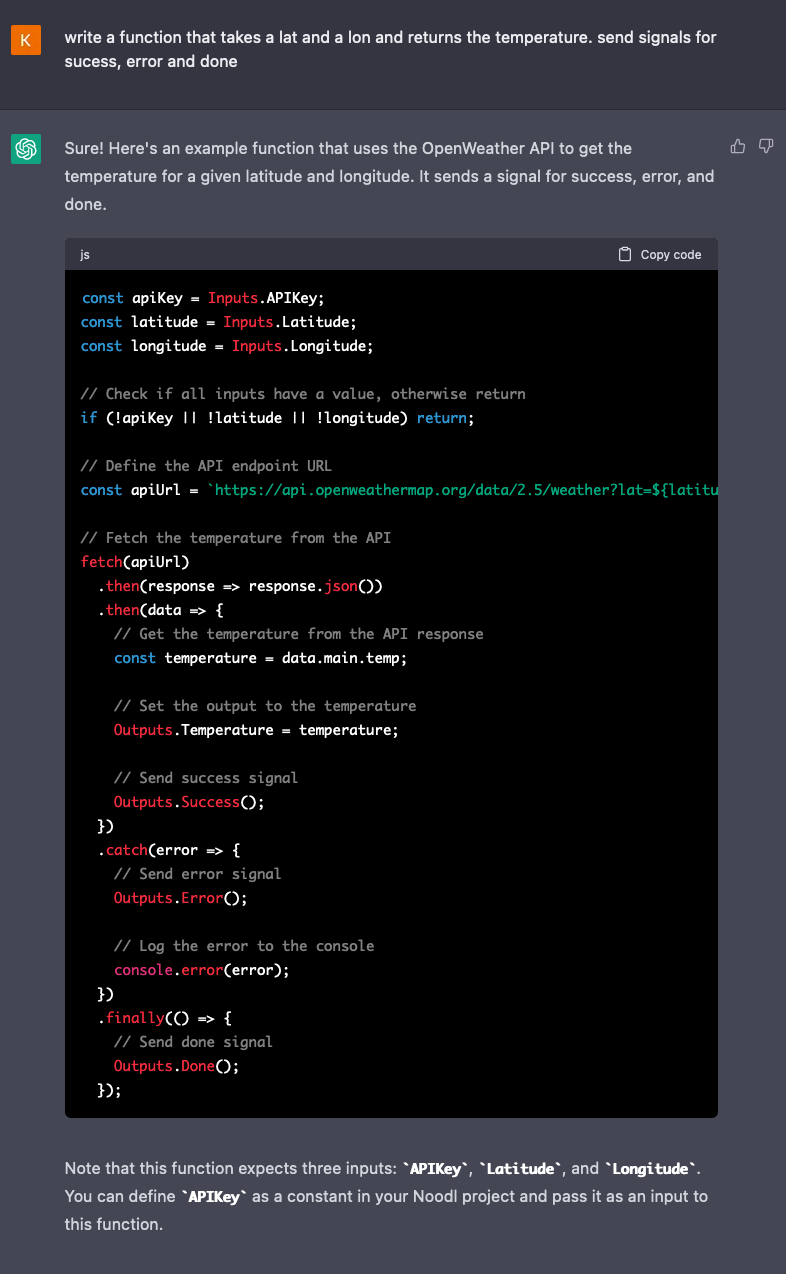Click the clipboard icon in code header

pos(625,254)
